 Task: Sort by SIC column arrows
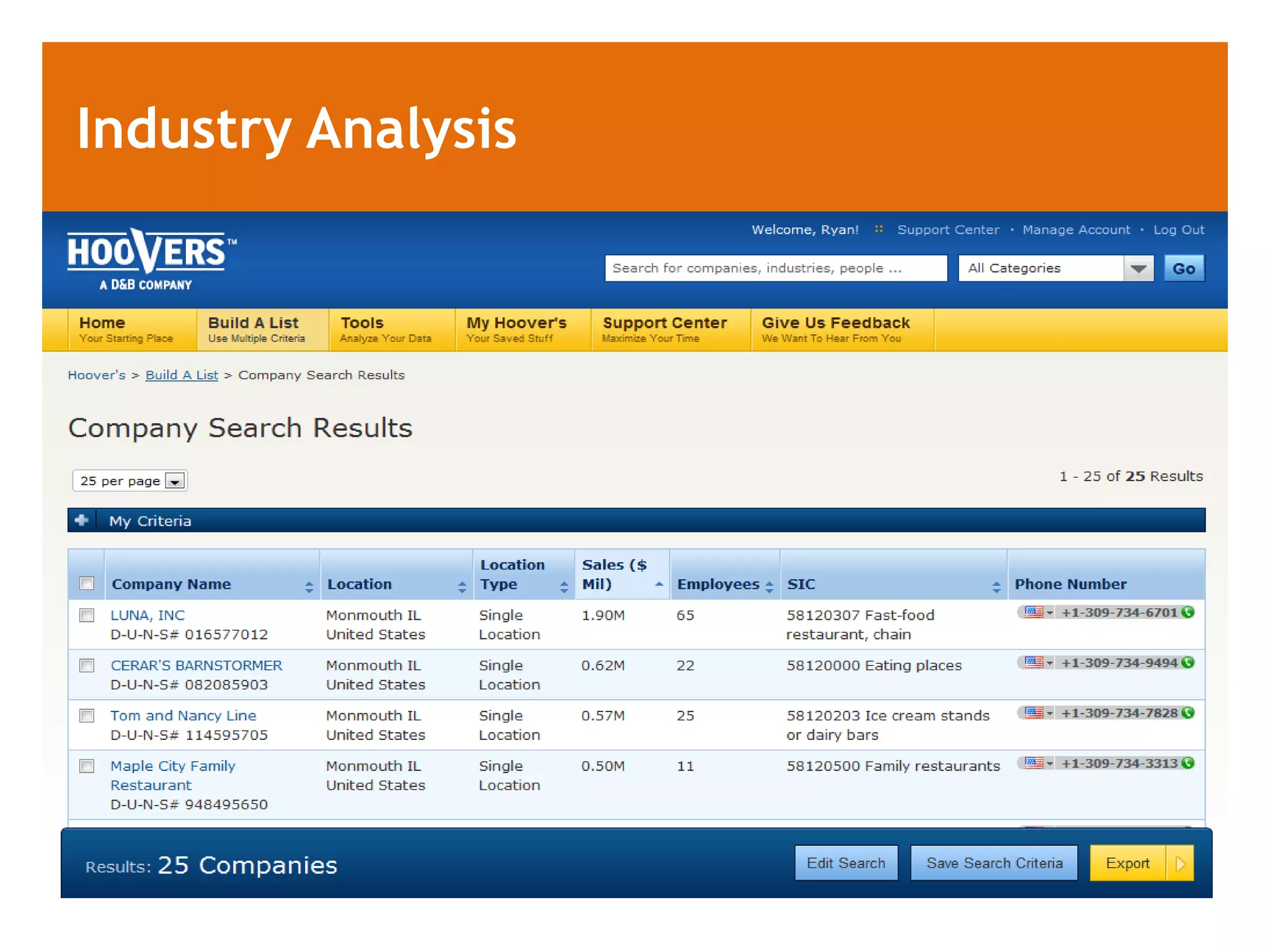tap(996, 587)
